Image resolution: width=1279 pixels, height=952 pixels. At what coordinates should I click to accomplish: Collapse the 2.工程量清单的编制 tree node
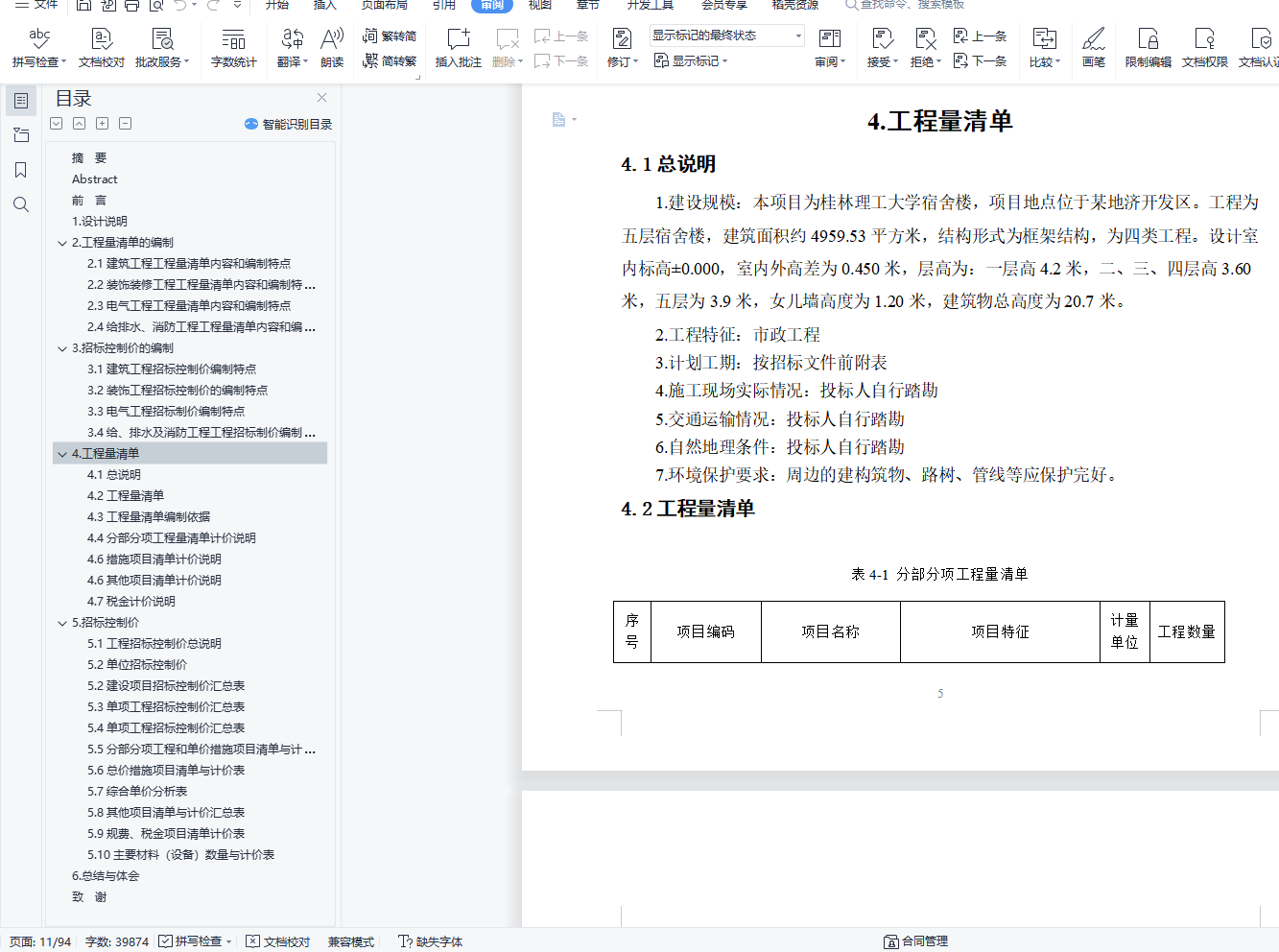[x=62, y=243]
